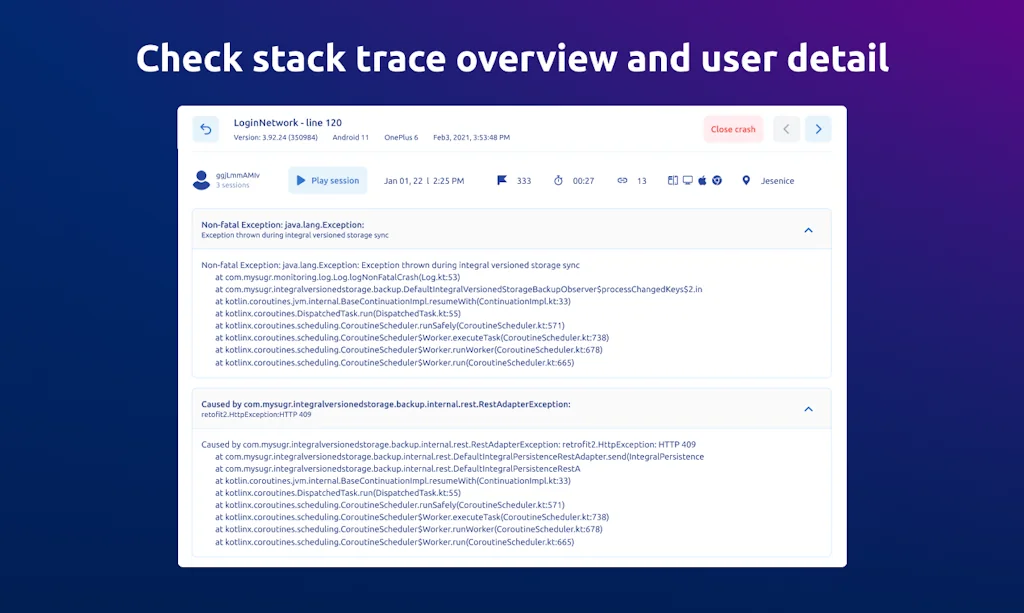
Task: Click the previous crash navigation arrow
Action: (786, 129)
